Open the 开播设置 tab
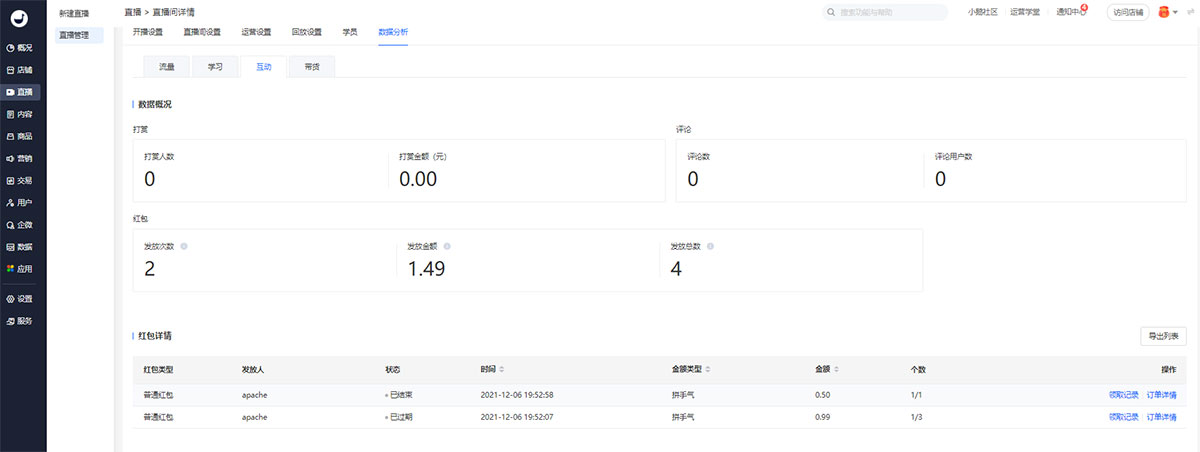The image size is (1200, 452). point(148,32)
